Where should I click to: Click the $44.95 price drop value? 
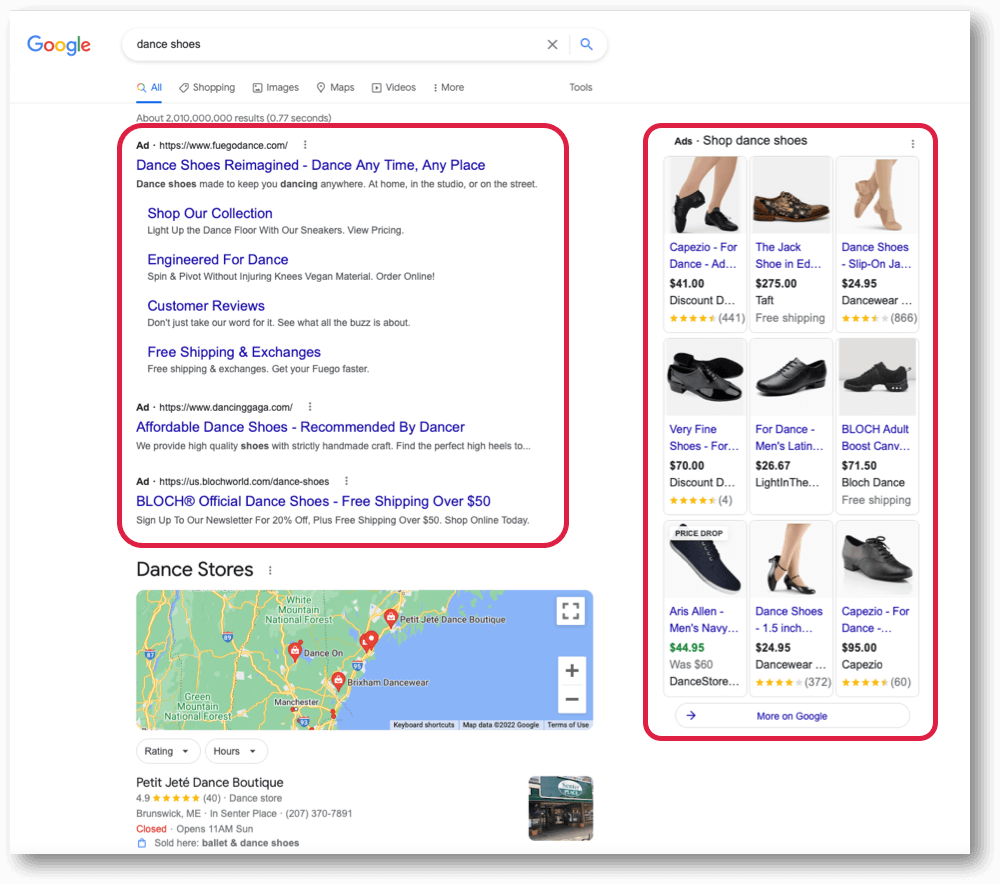(x=687, y=647)
